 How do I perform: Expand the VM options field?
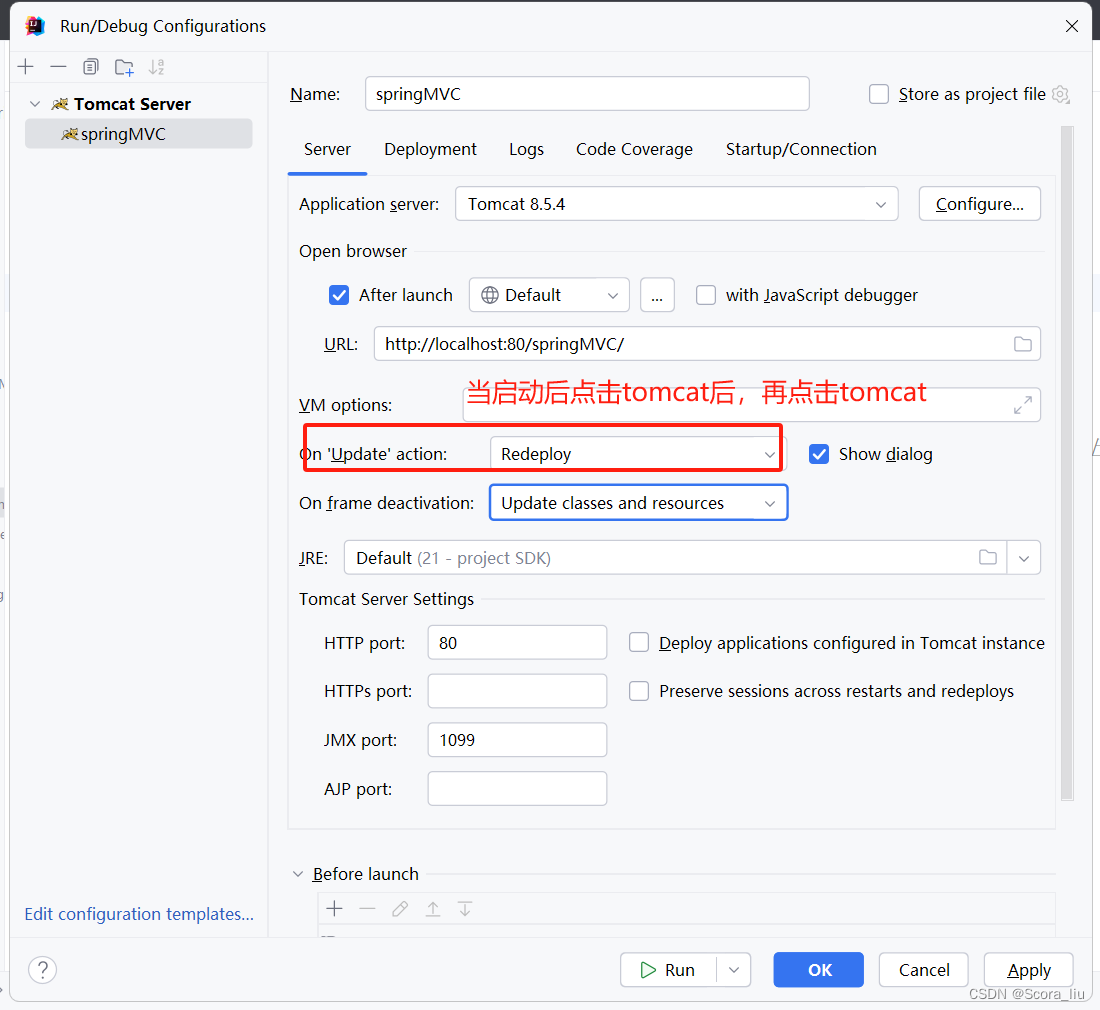[1023, 405]
